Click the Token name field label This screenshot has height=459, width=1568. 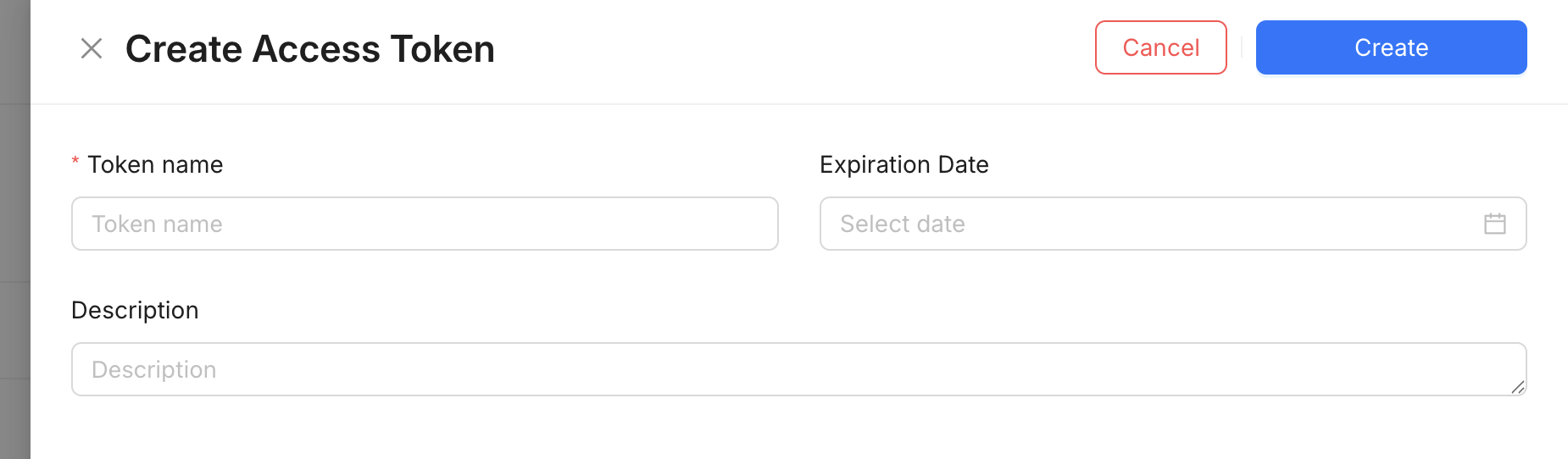[x=155, y=164]
